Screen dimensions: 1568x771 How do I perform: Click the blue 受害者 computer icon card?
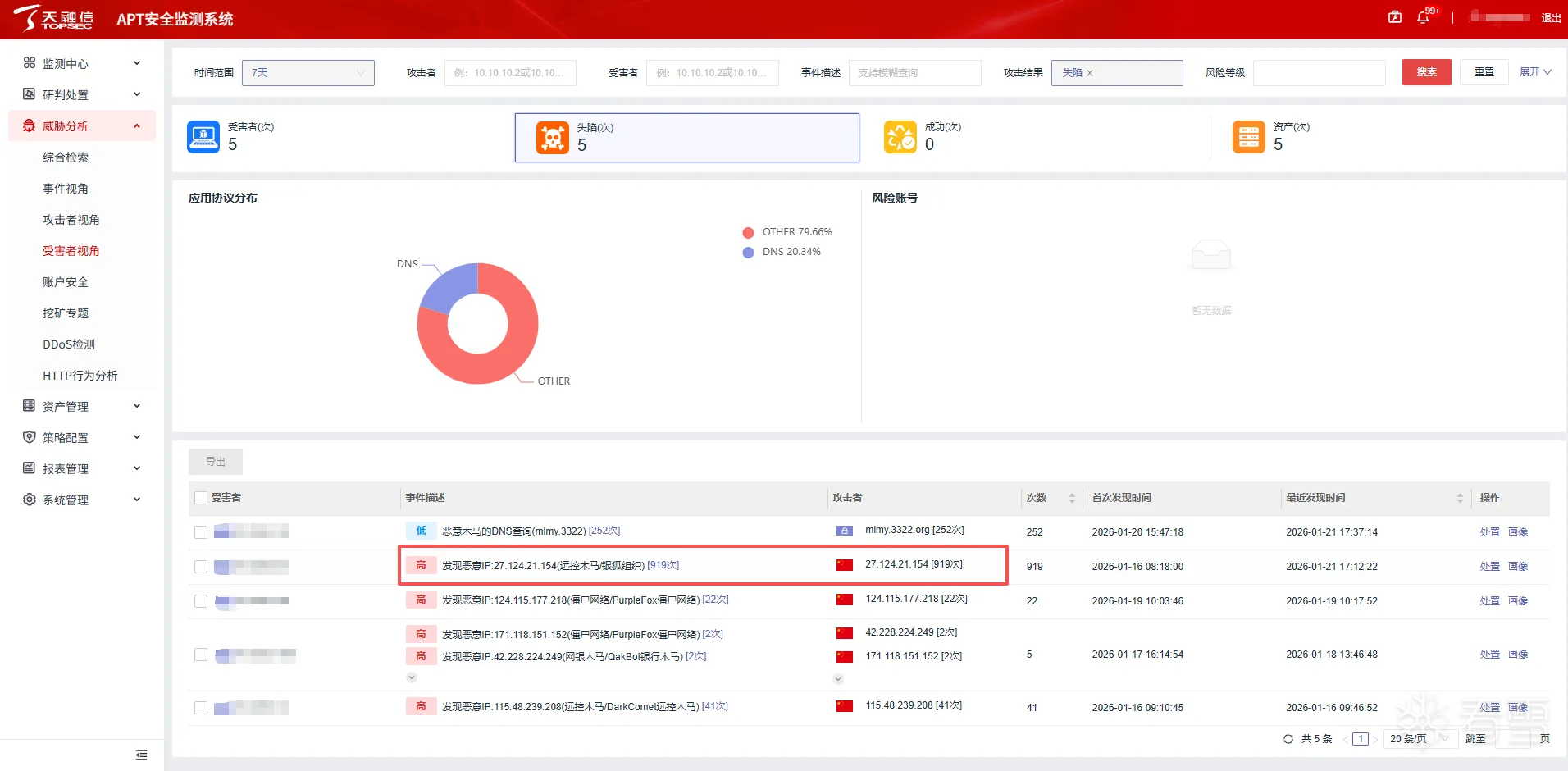[x=203, y=137]
